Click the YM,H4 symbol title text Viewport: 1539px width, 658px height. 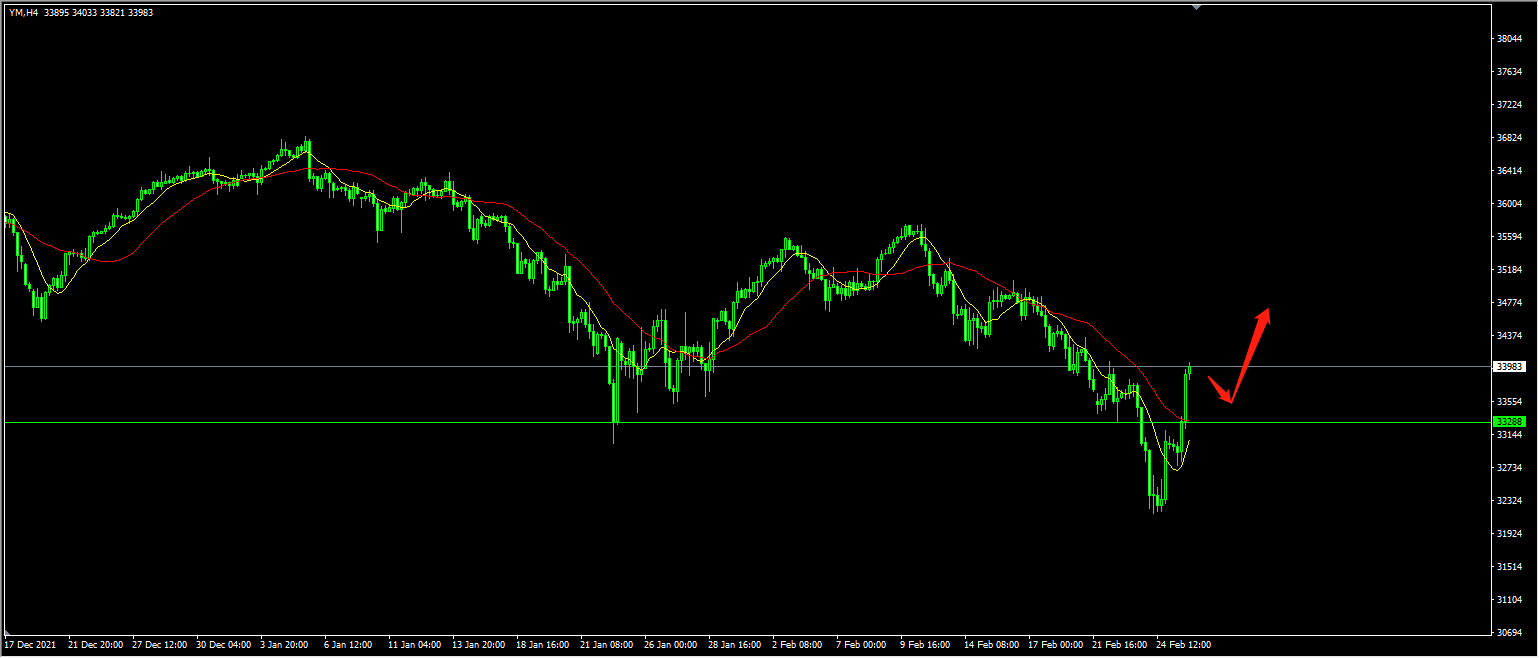(x=24, y=13)
